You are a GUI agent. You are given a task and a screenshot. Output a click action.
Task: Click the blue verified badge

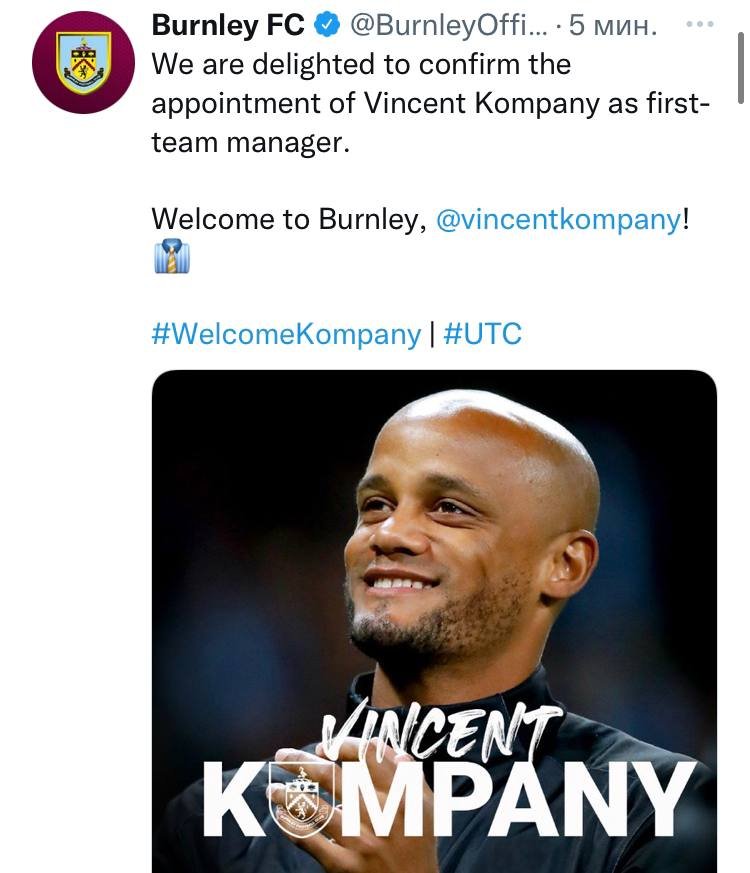point(327,25)
